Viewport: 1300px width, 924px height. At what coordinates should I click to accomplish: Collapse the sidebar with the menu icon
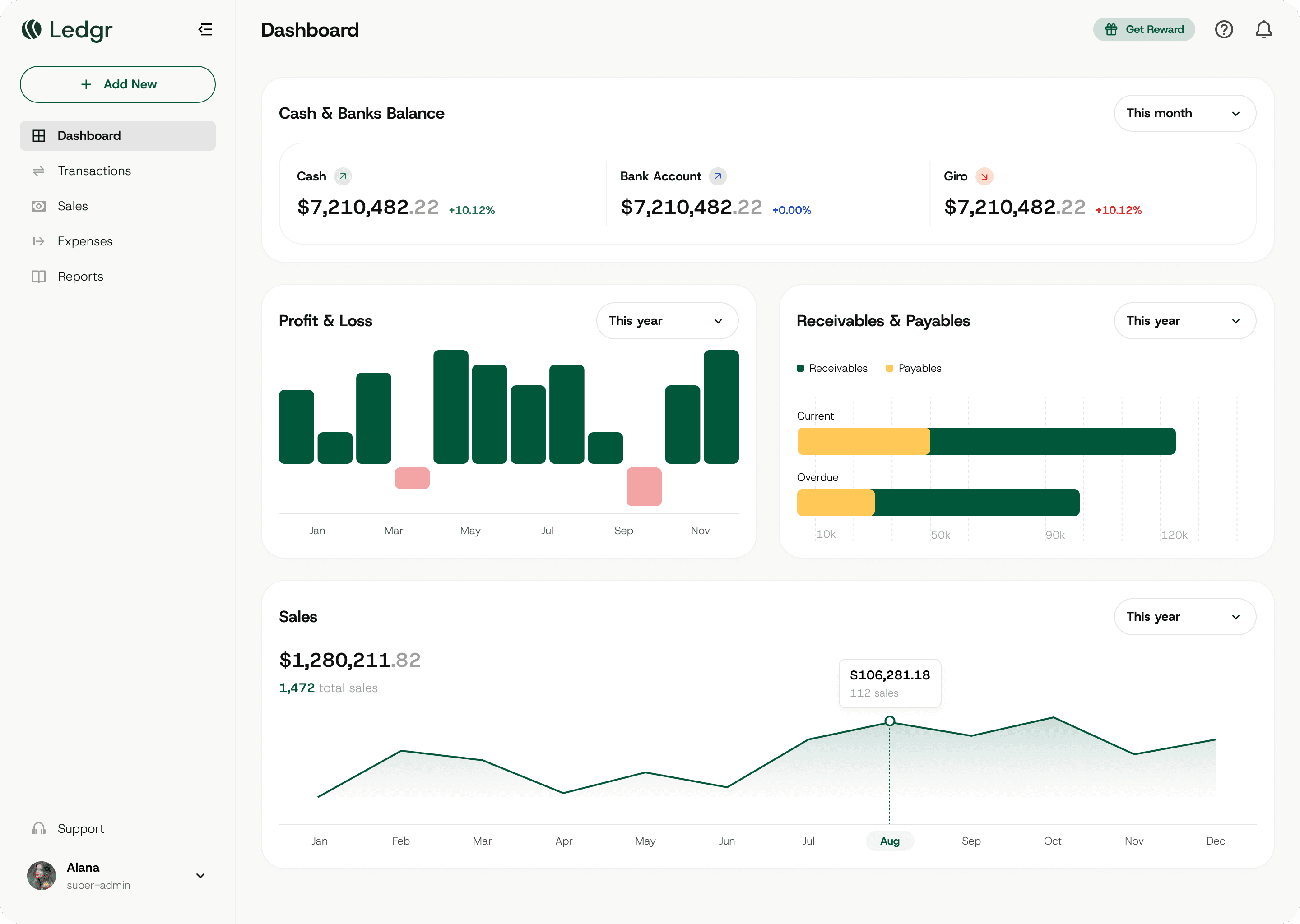(x=205, y=29)
